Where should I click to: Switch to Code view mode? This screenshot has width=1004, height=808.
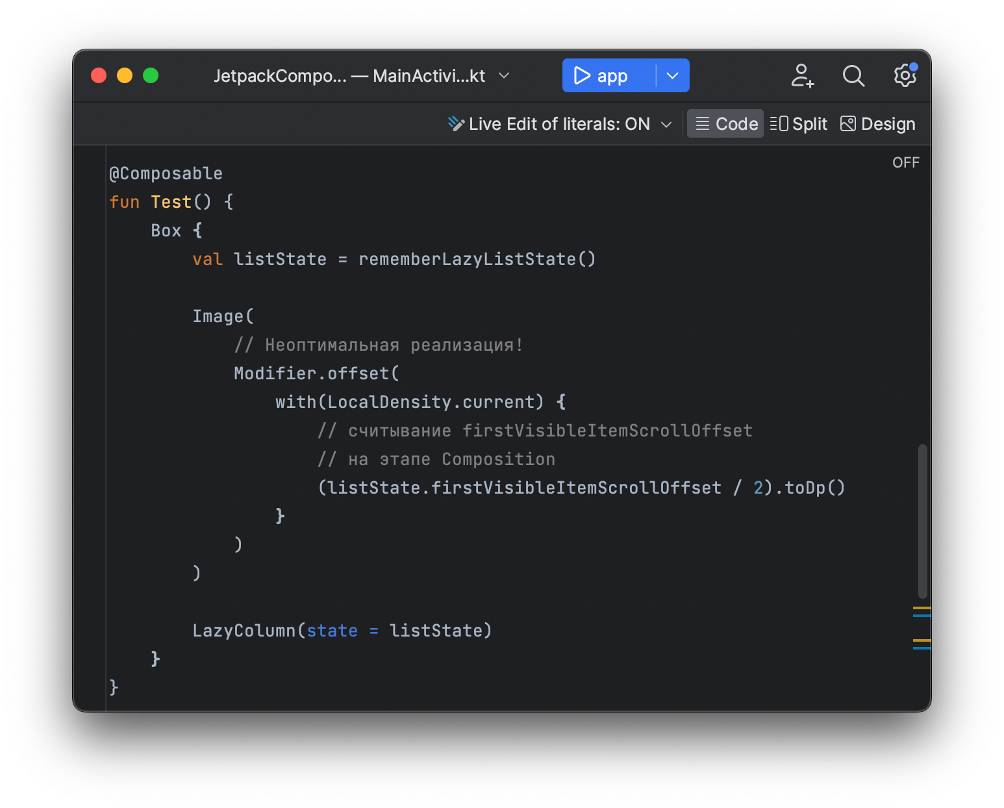click(726, 124)
